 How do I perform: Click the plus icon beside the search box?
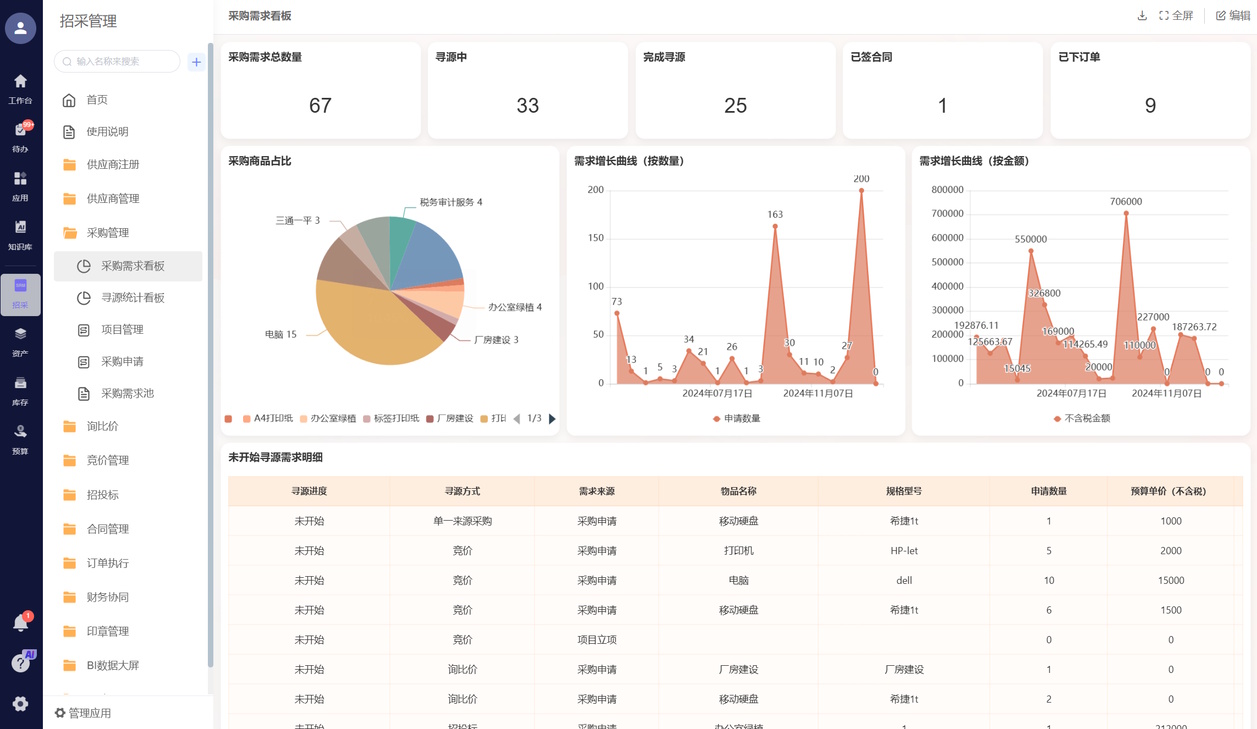pyautogui.click(x=196, y=62)
